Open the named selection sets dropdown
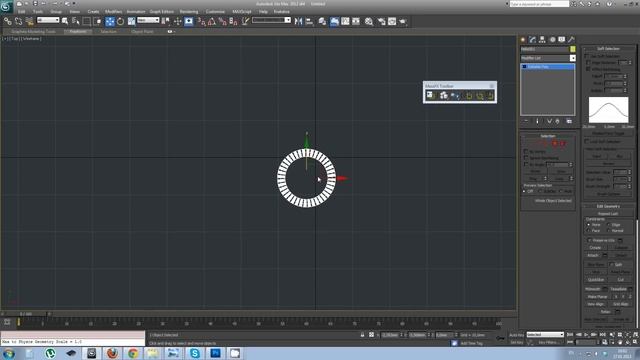The width and height of the screenshot is (640, 360). click(x=271, y=20)
